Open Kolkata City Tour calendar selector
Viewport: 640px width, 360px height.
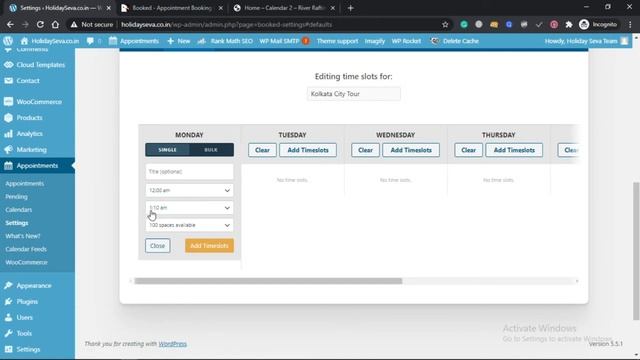pyautogui.click(x=353, y=94)
